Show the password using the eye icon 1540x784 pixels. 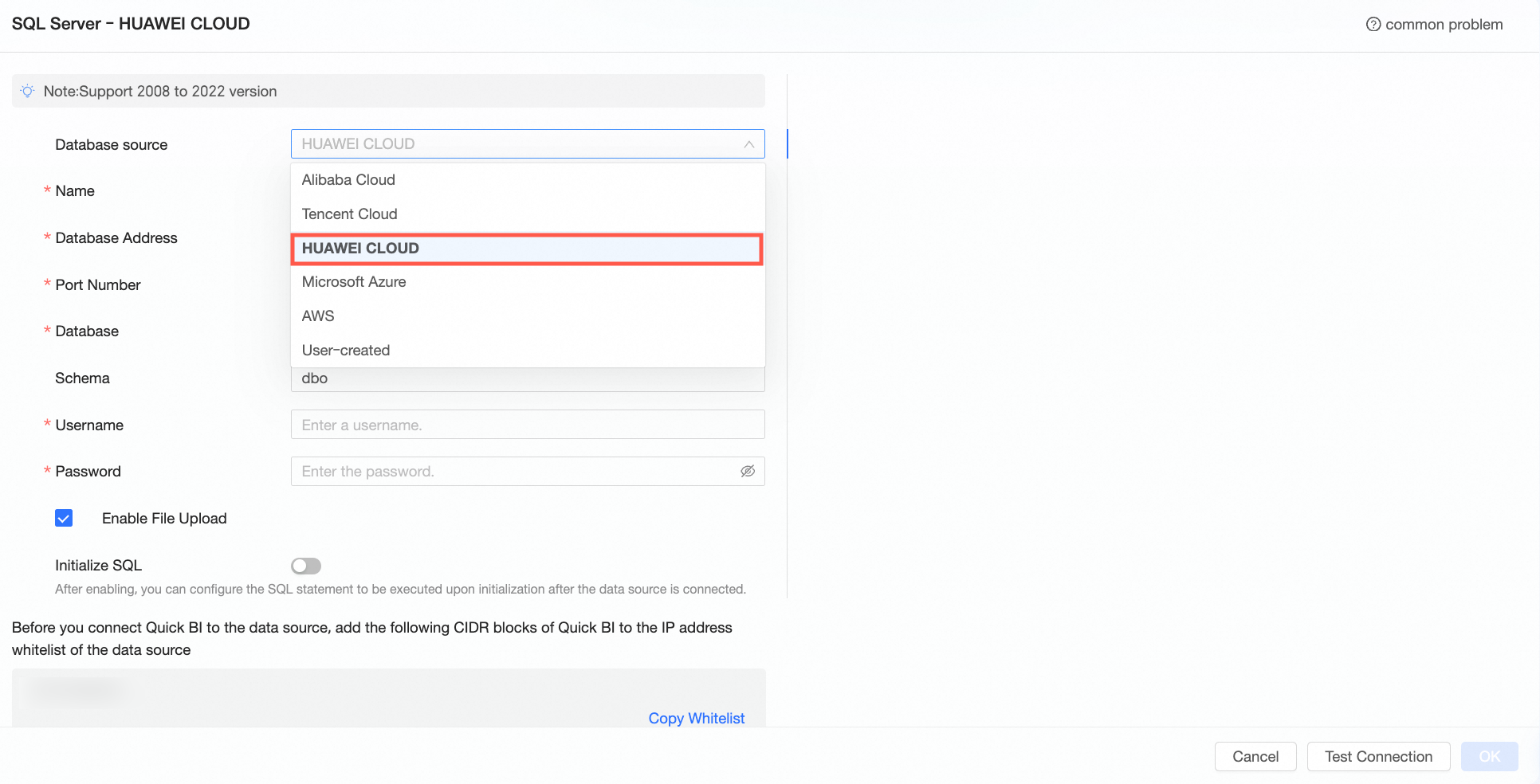point(748,471)
